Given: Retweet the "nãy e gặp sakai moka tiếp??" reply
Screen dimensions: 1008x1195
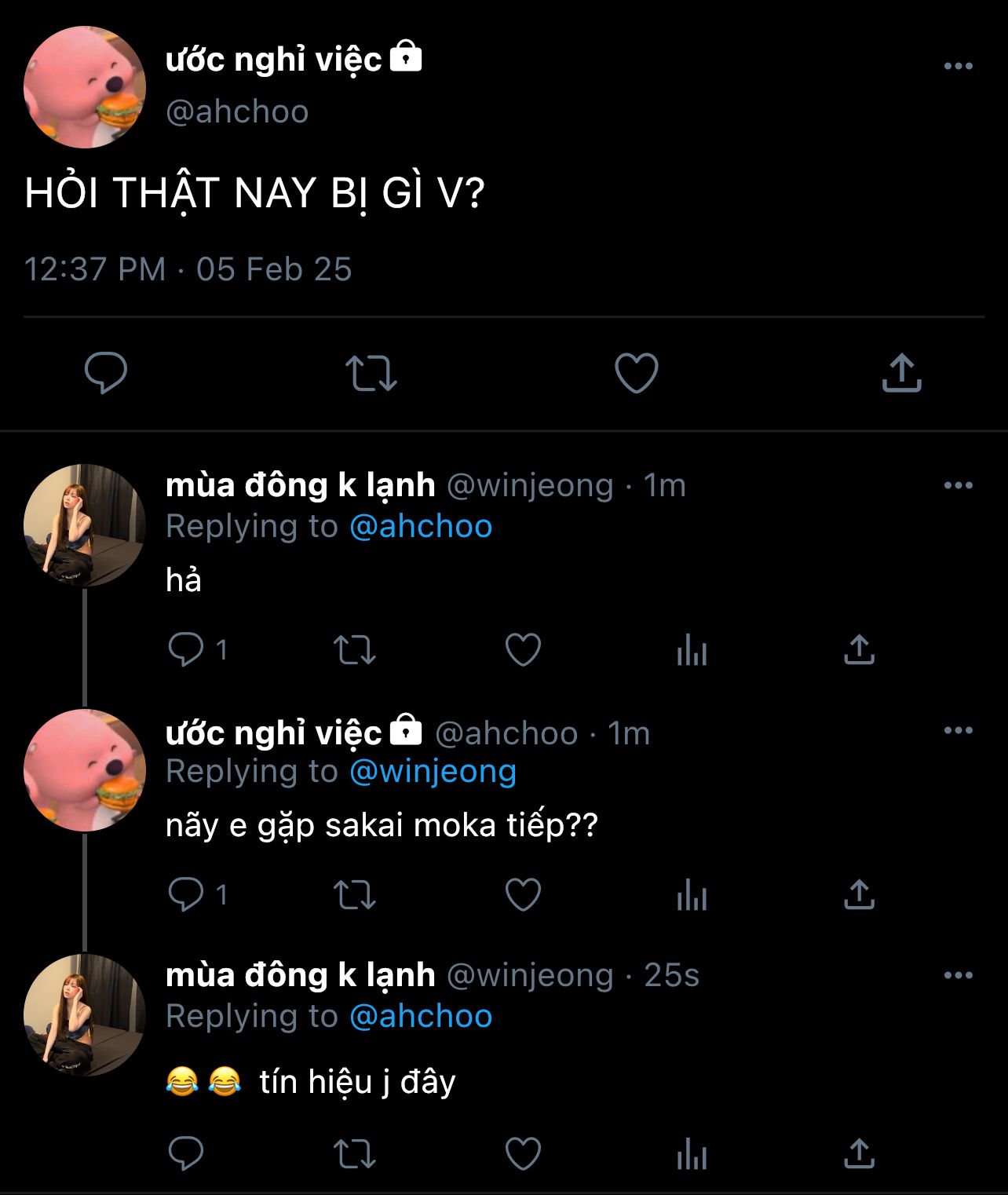Looking at the screenshot, I should (x=355, y=895).
